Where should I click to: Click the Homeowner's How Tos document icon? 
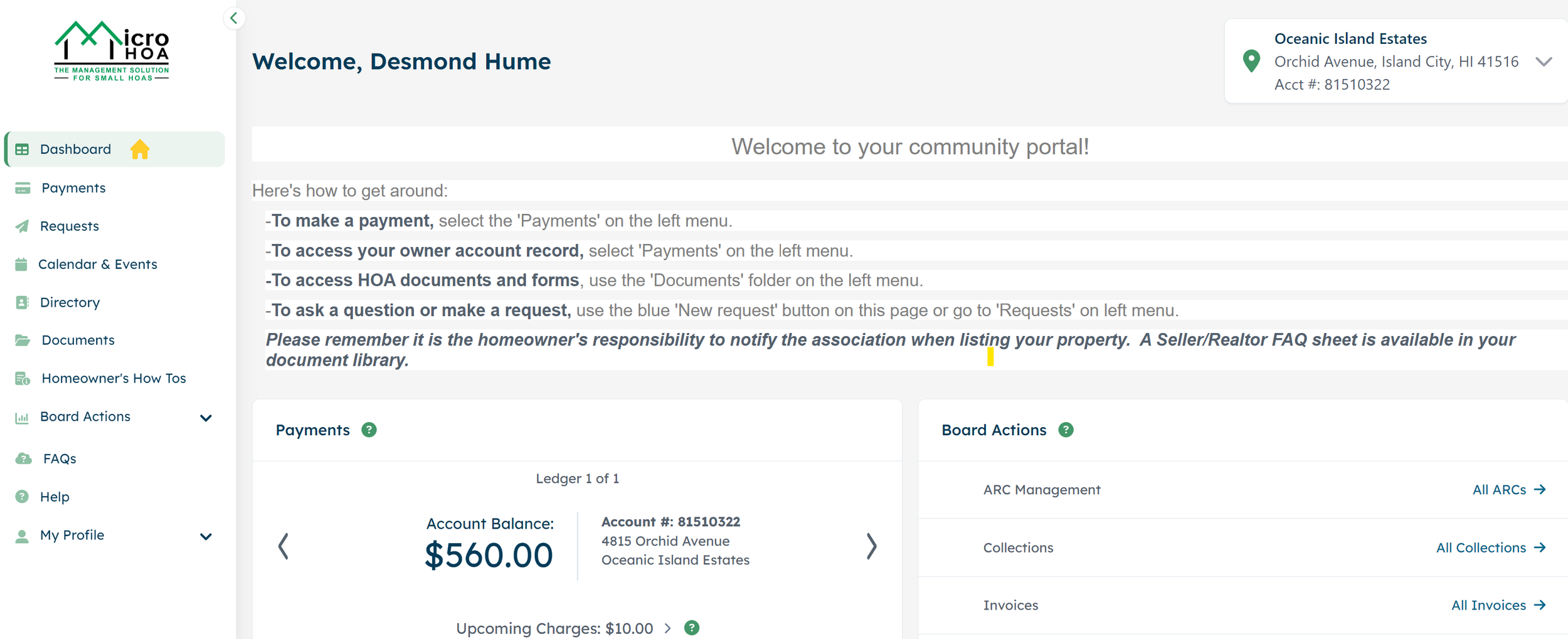(22, 378)
